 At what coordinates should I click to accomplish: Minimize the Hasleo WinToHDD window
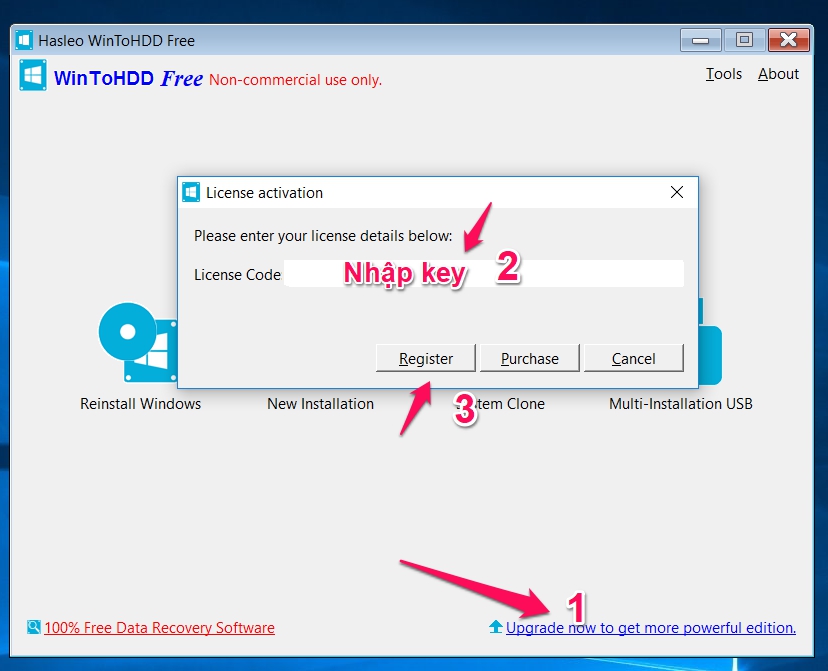pyautogui.click(x=701, y=40)
